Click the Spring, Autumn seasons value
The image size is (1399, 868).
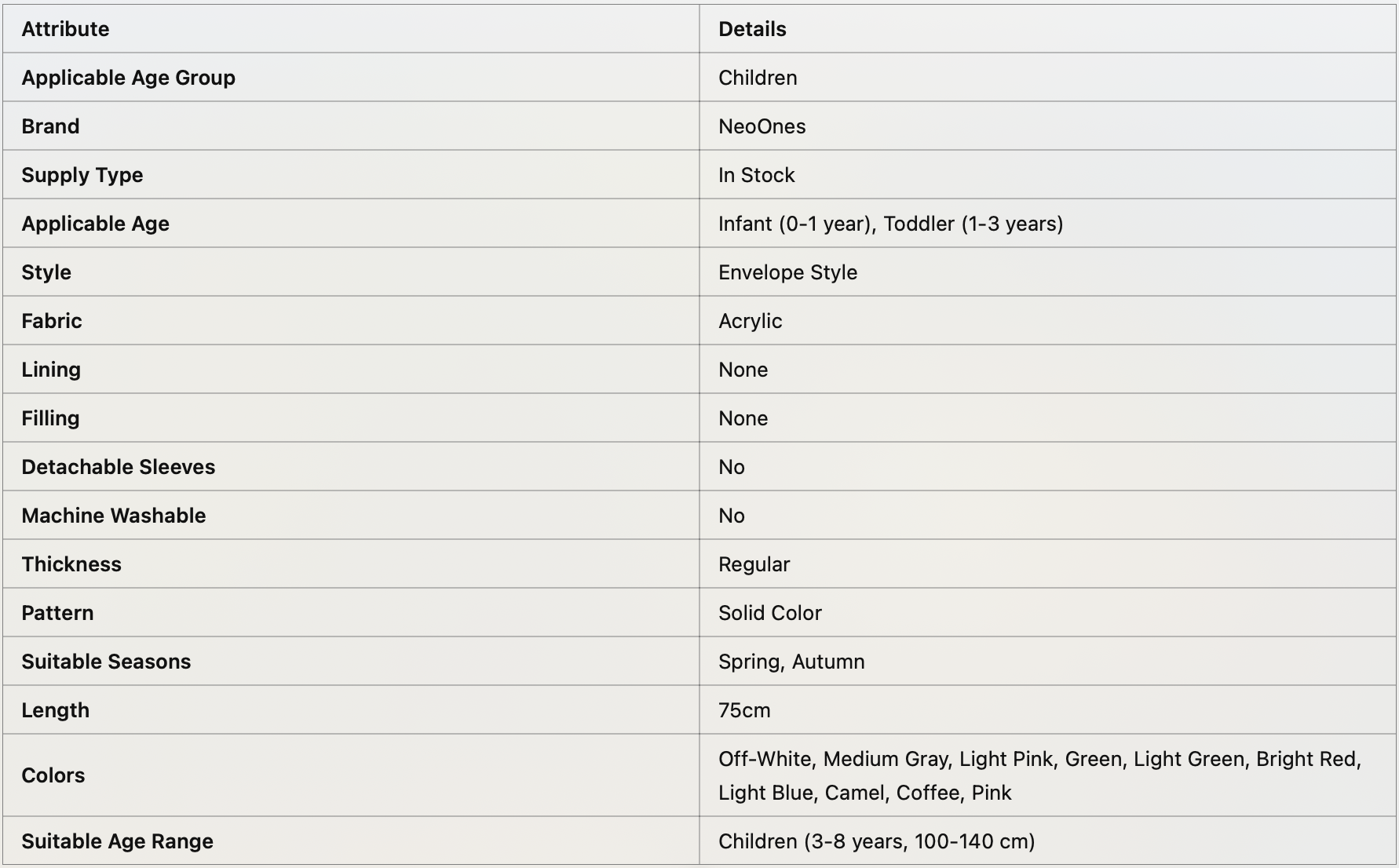pyautogui.click(x=791, y=662)
